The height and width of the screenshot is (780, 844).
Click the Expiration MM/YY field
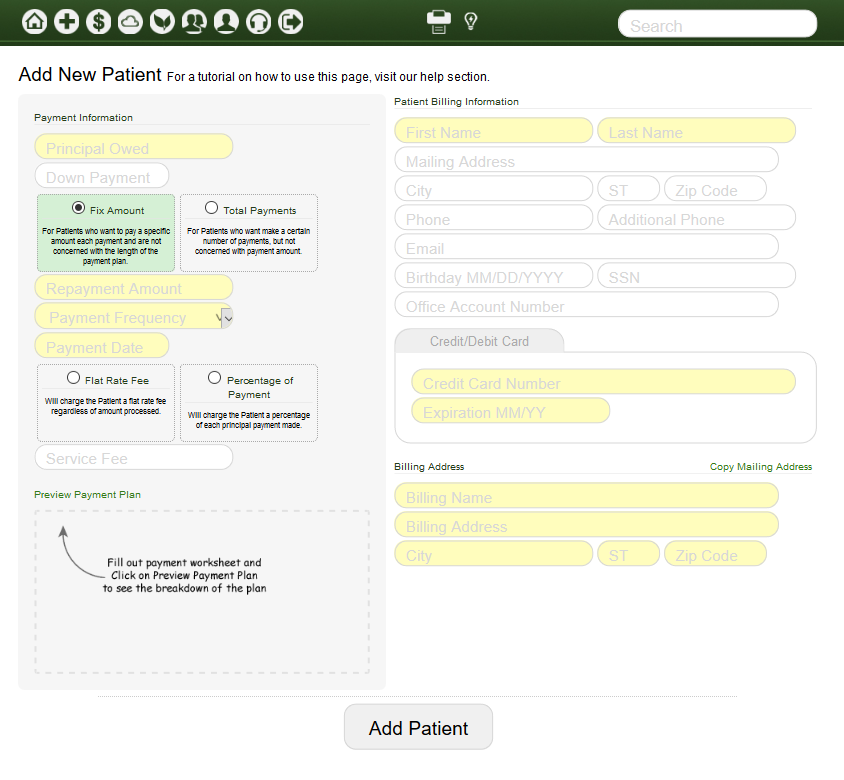(511, 411)
